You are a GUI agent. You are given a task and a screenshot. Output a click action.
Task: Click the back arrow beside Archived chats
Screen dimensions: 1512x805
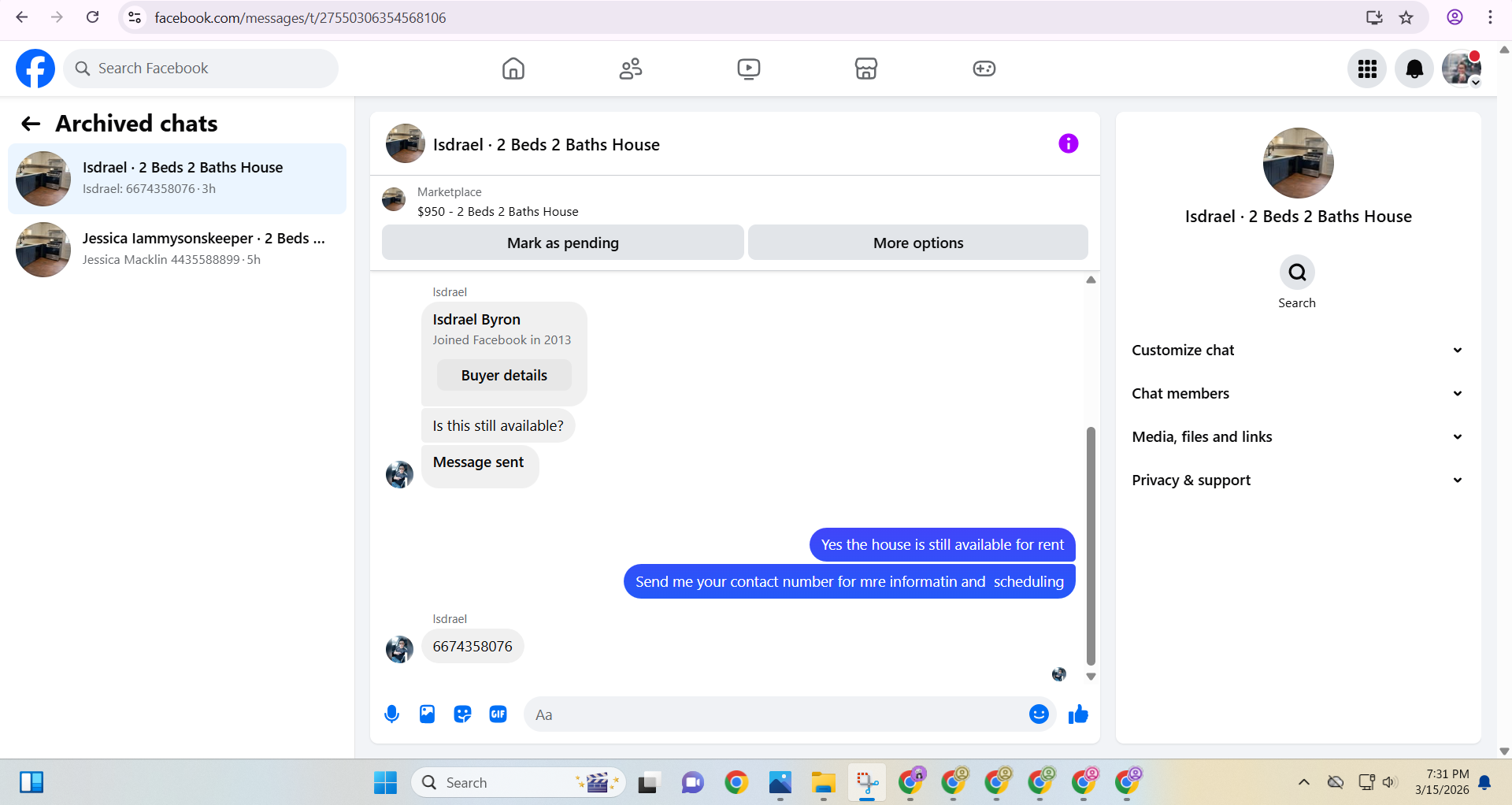(31, 124)
